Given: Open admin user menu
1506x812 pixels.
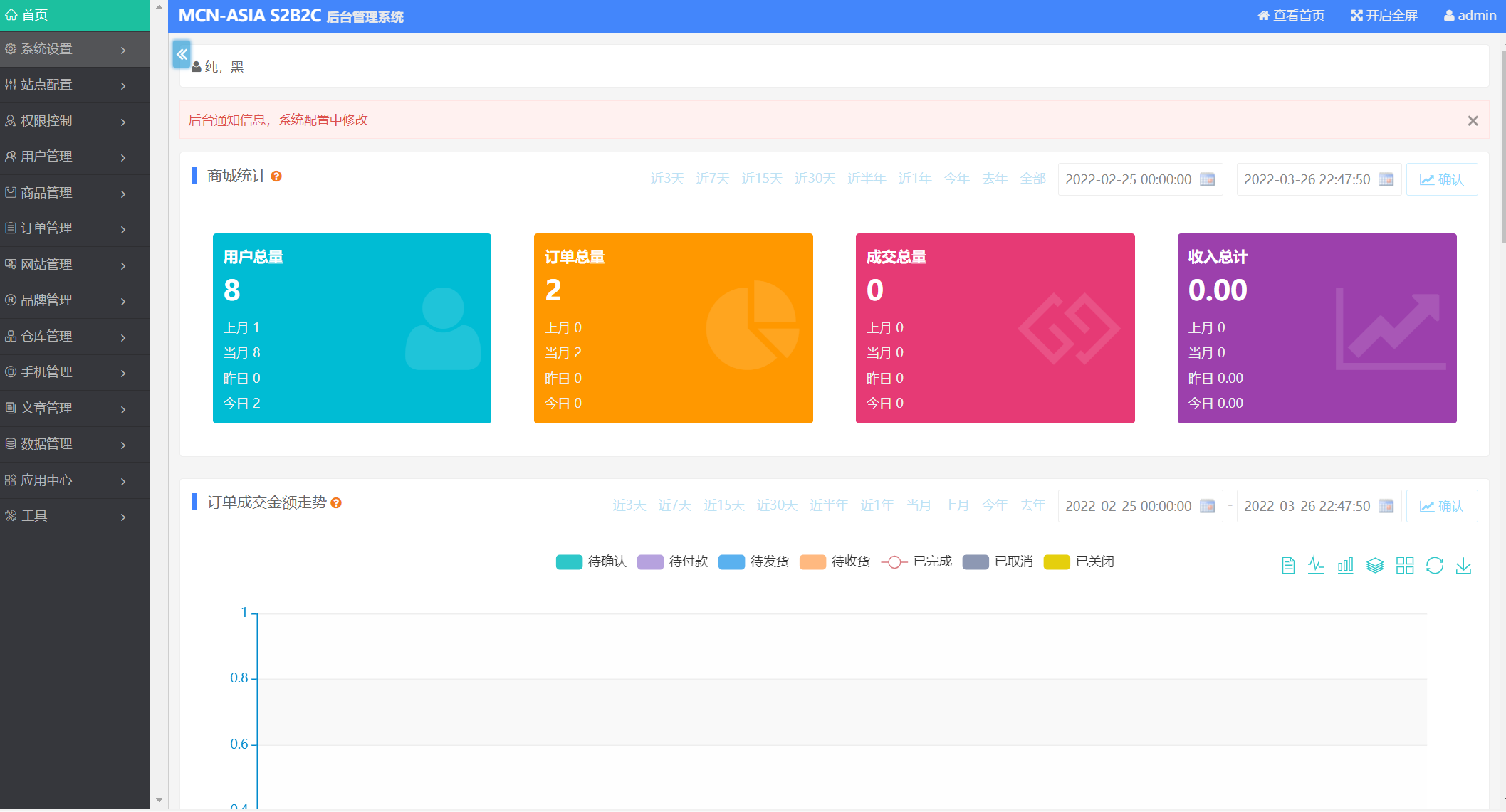Looking at the screenshot, I should (x=1470, y=16).
